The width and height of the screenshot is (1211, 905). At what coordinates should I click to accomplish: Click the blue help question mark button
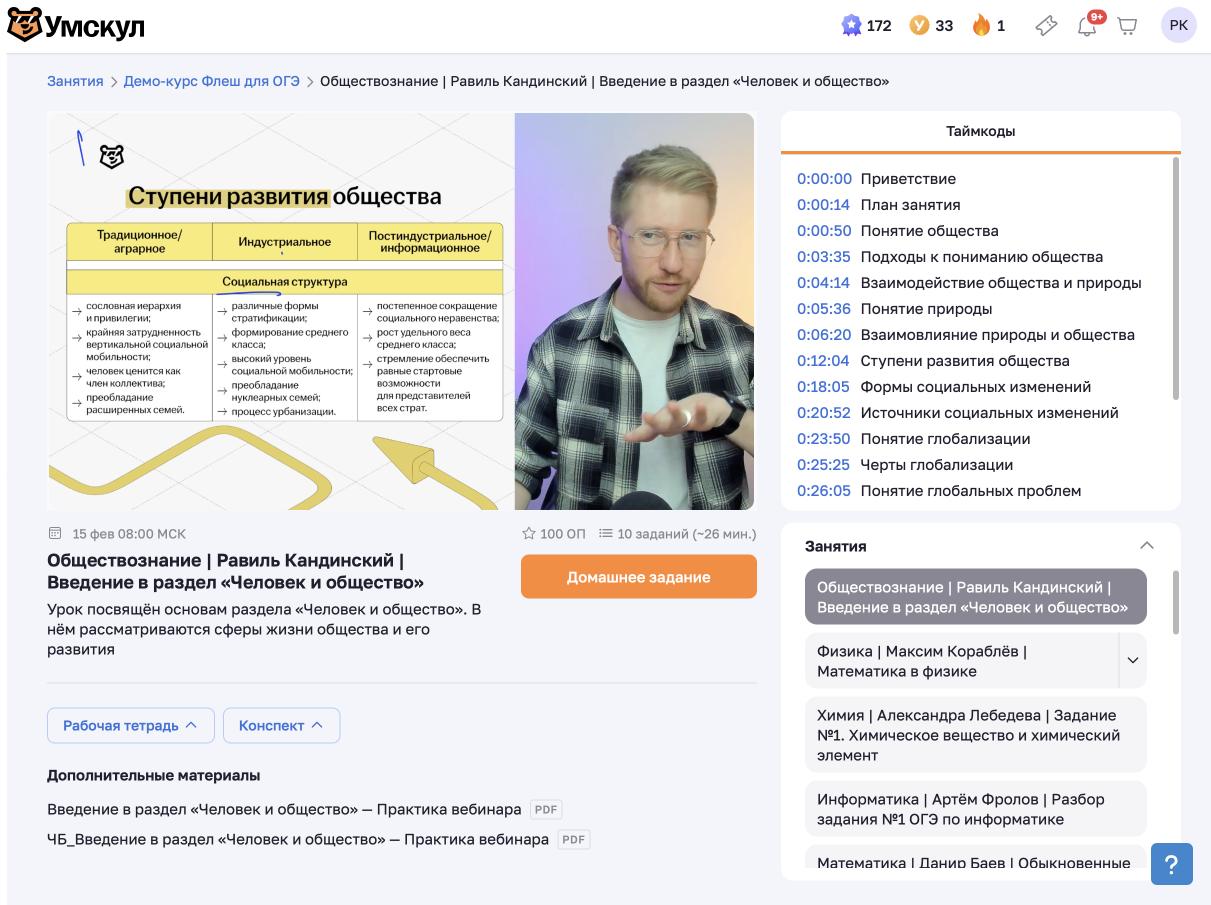coord(1172,864)
